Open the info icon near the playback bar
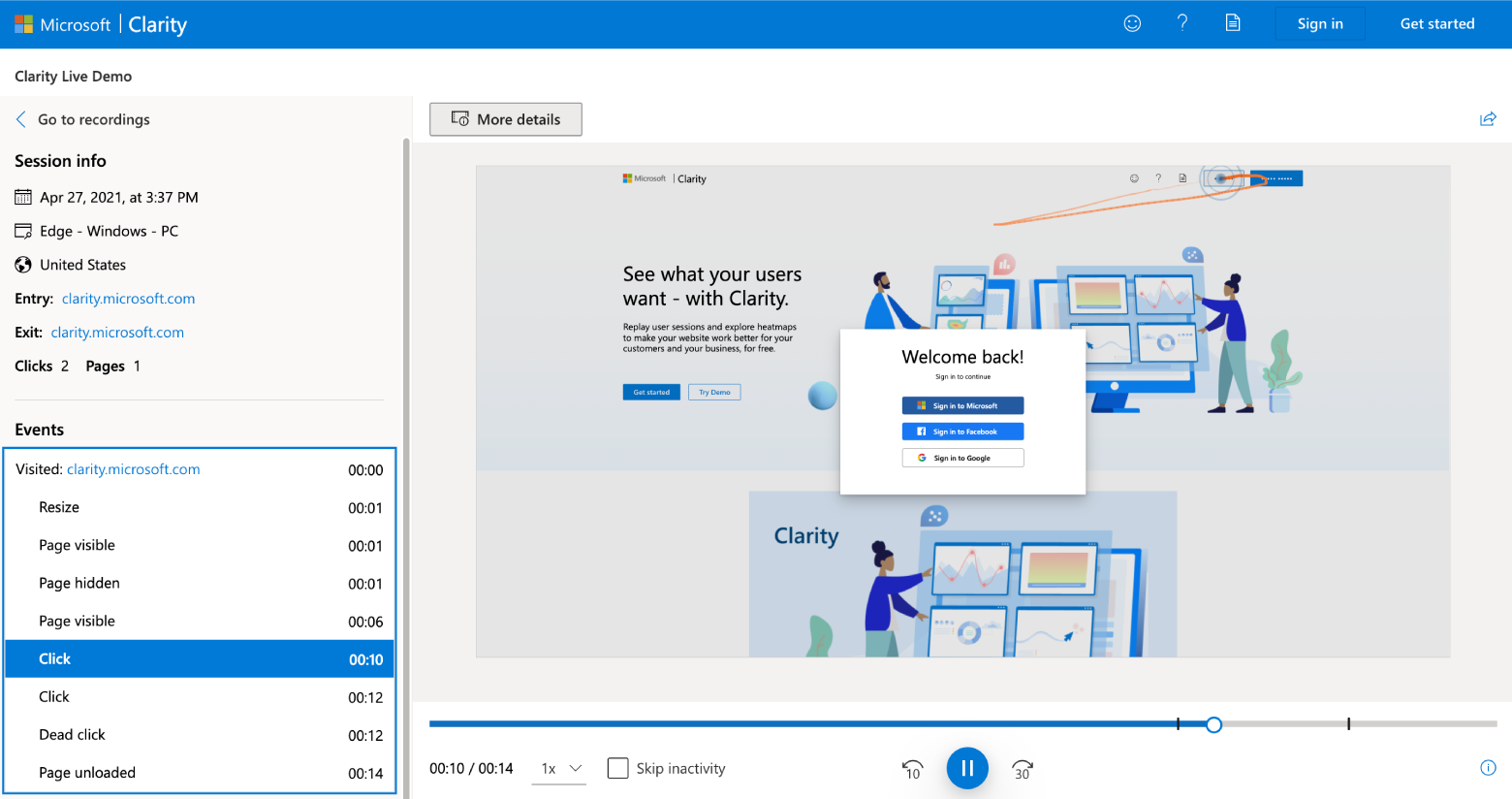 pos(1489,767)
